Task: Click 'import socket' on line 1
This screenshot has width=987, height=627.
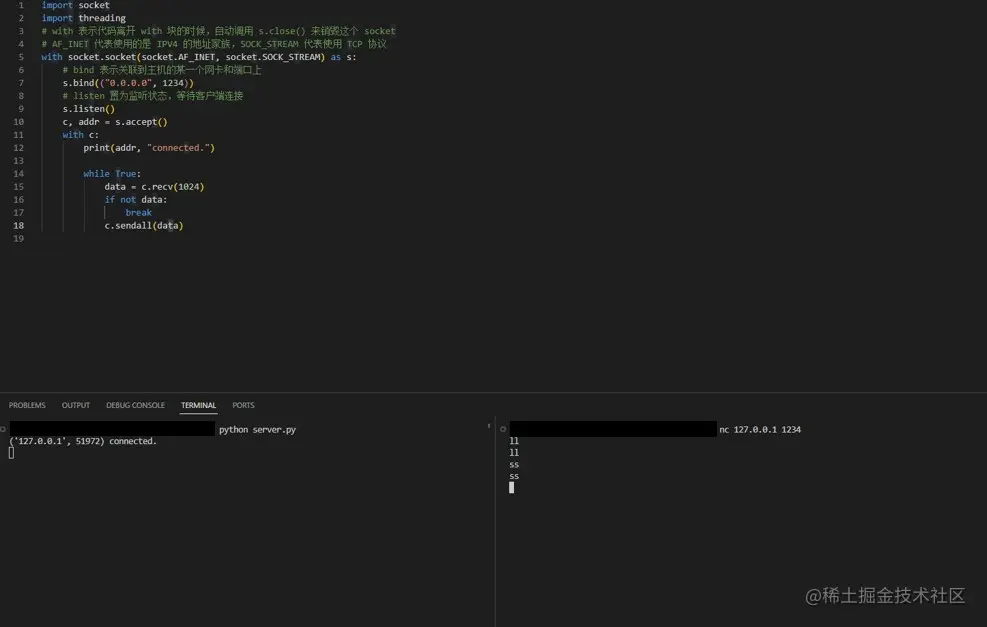Action: [x=76, y=5]
